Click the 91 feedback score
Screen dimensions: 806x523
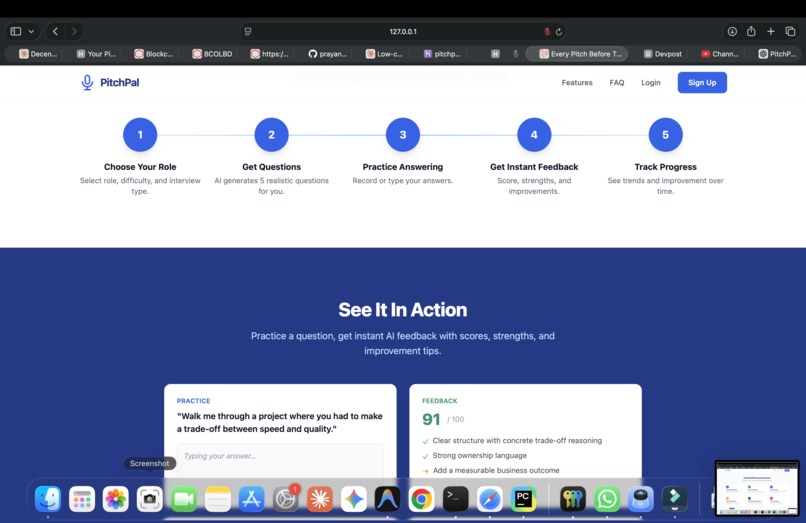[x=431, y=419]
